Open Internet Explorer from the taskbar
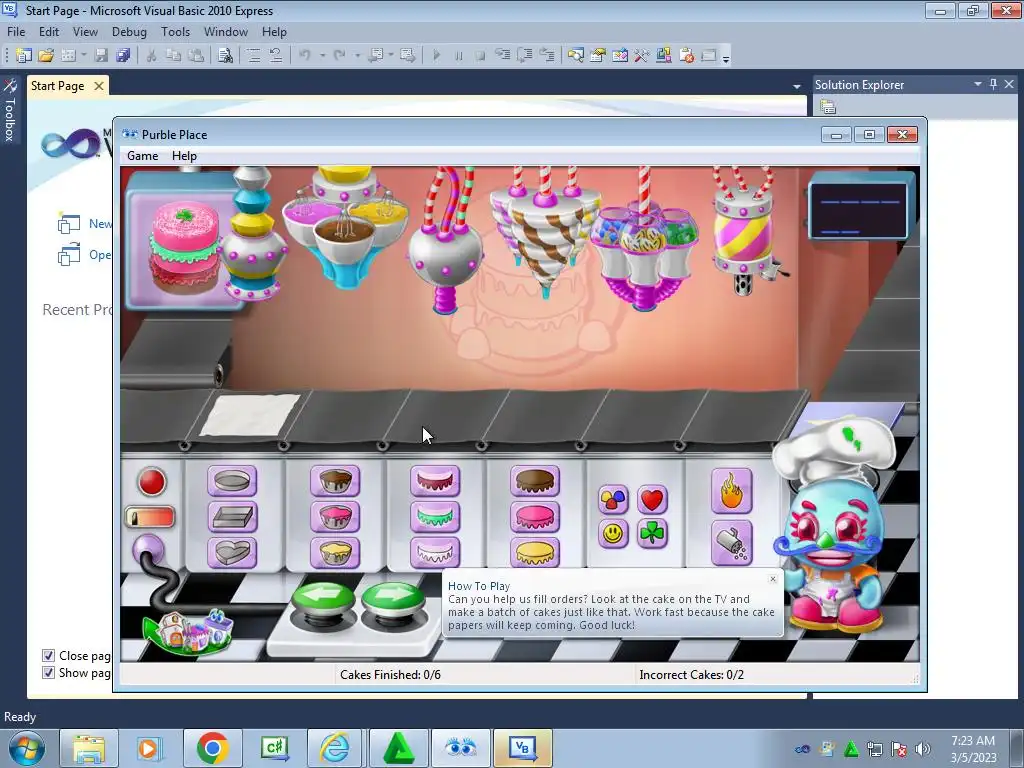The width and height of the screenshot is (1024, 768). pyautogui.click(x=335, y=748)
